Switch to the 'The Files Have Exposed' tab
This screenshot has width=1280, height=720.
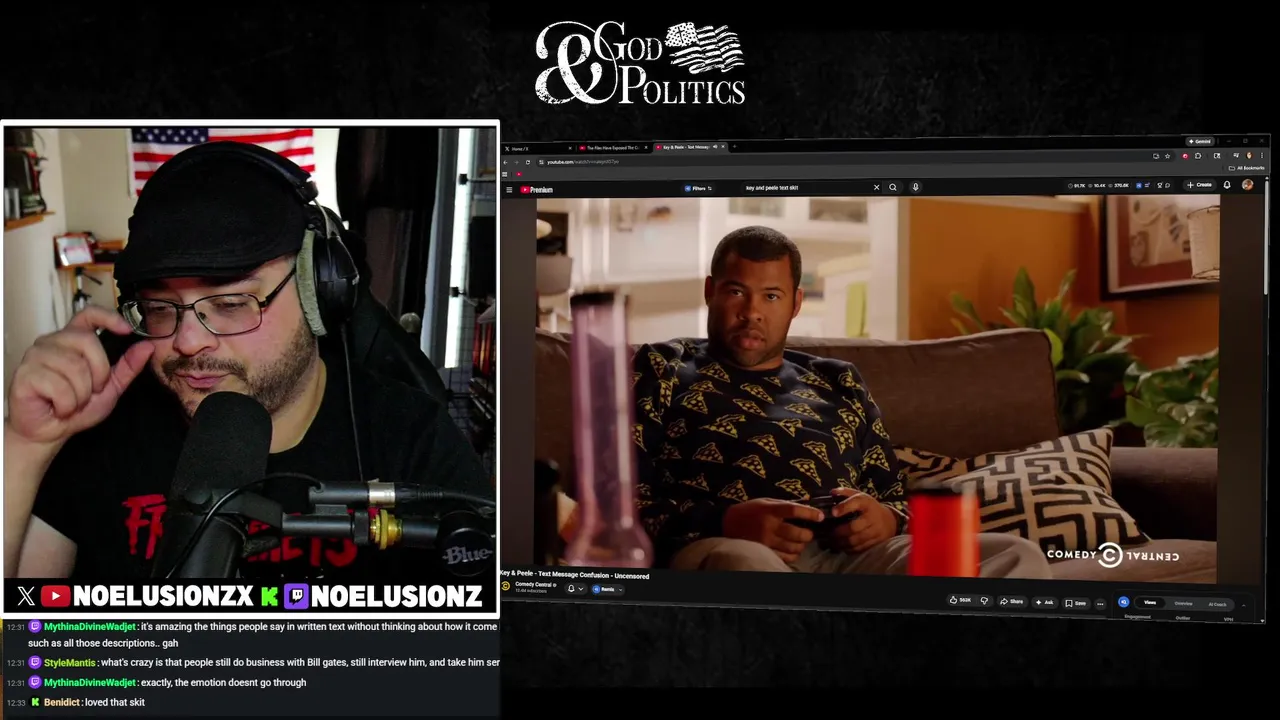[x=612, y=148]
